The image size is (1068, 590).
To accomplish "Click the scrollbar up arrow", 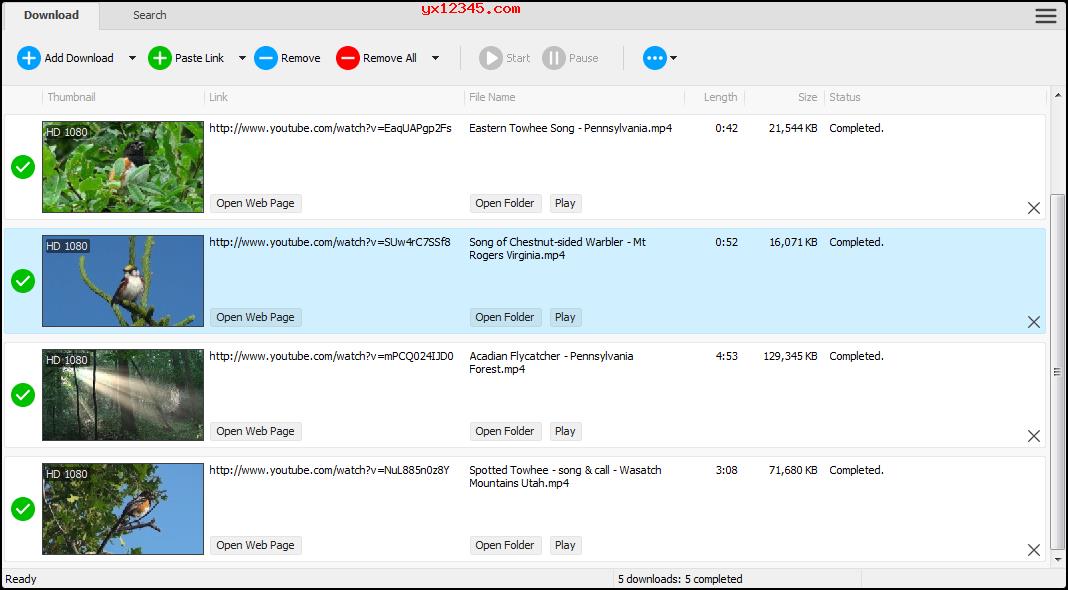I will coord(1058,95).
